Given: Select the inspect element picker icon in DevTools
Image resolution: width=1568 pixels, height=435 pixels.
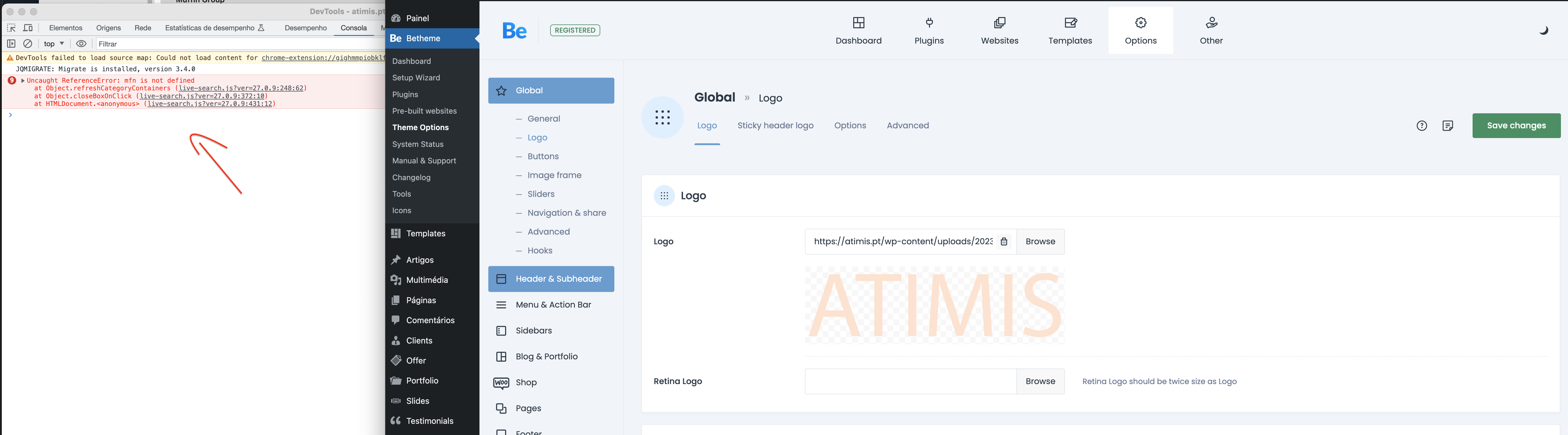Looking at the screenshot, I should 11,28.
